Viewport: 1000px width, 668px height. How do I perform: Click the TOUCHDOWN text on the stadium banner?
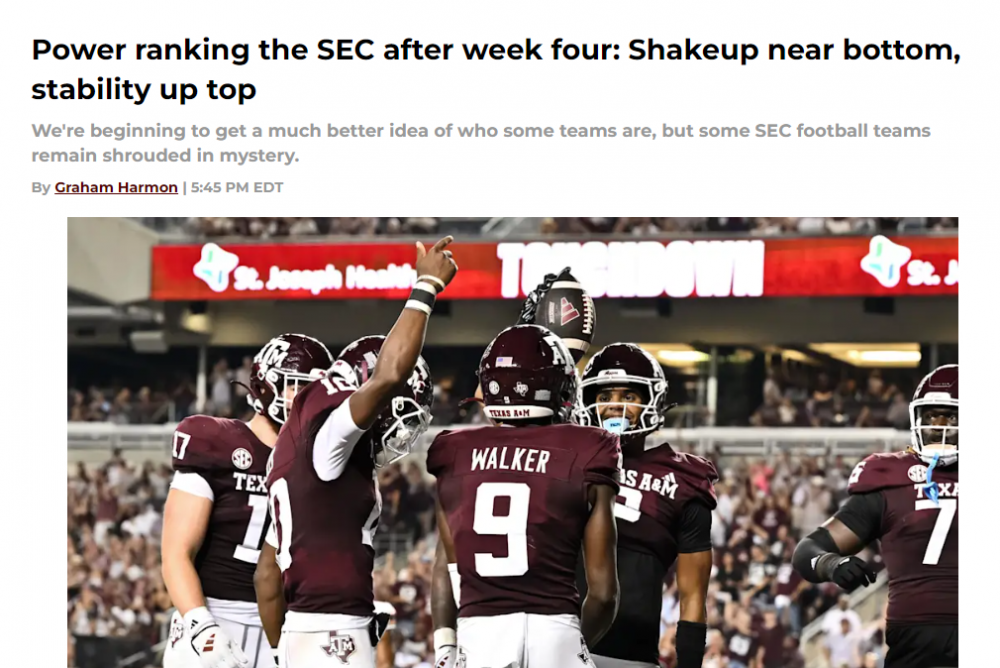coord(630,269)
